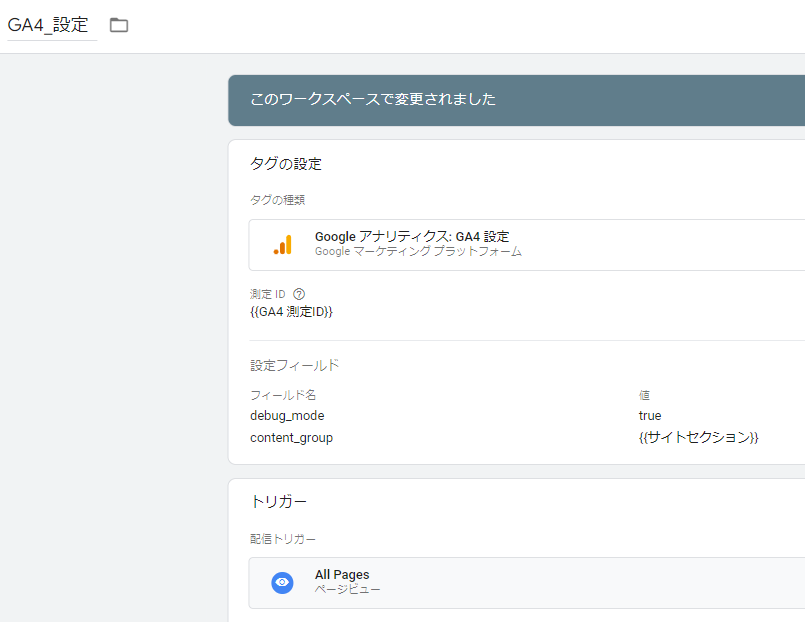Click the Google マーケティング プラットフォーム subtitle
805x622 pixels.
coord(418,251)
